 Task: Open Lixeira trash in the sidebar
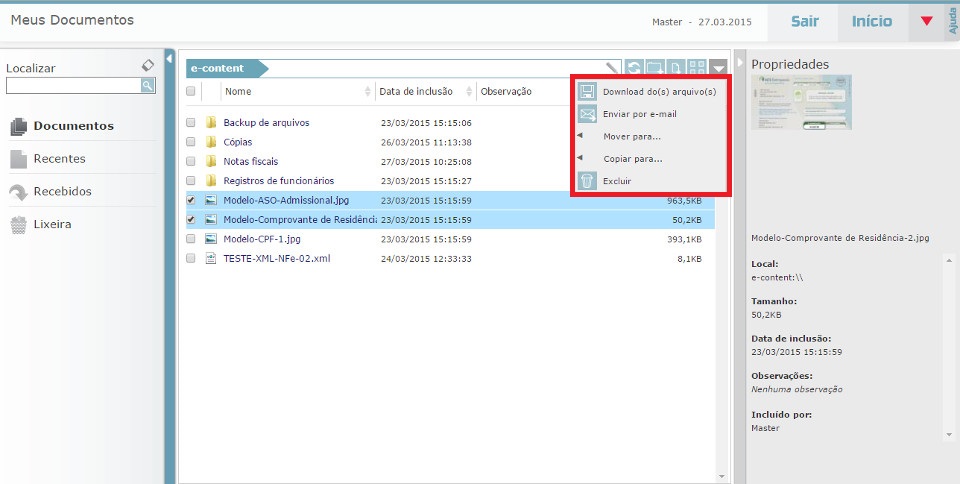[x=52, y=224]
